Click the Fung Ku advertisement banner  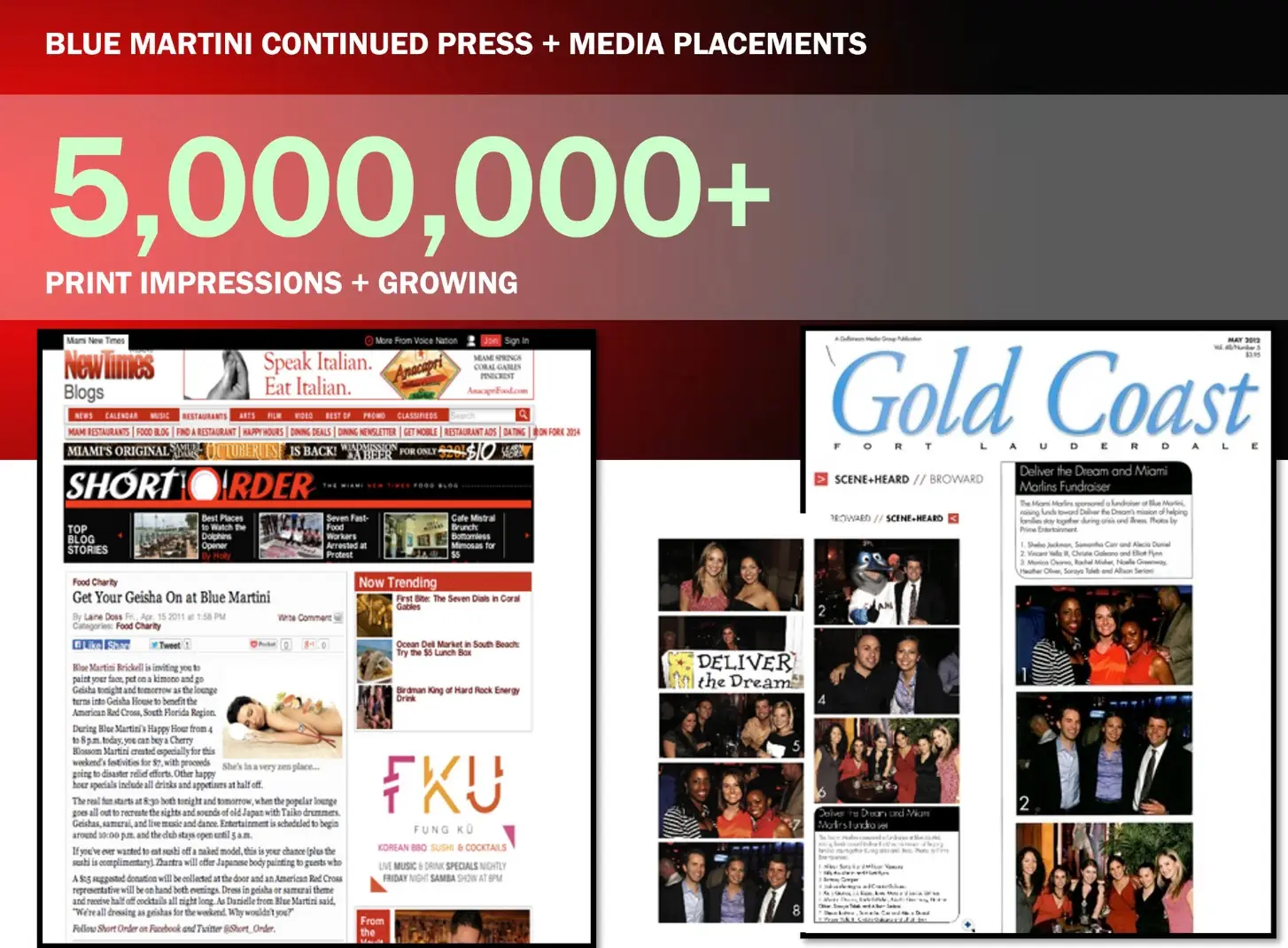point(443,815)
